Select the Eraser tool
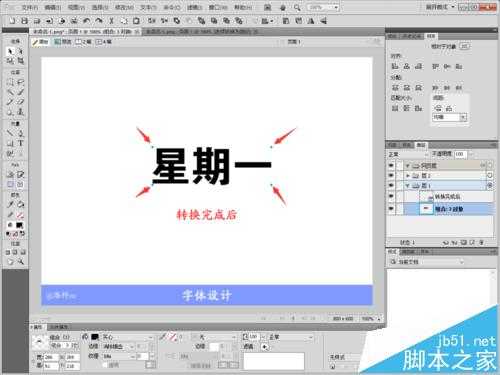The image size is (500, 375). [x=20, y=102]
